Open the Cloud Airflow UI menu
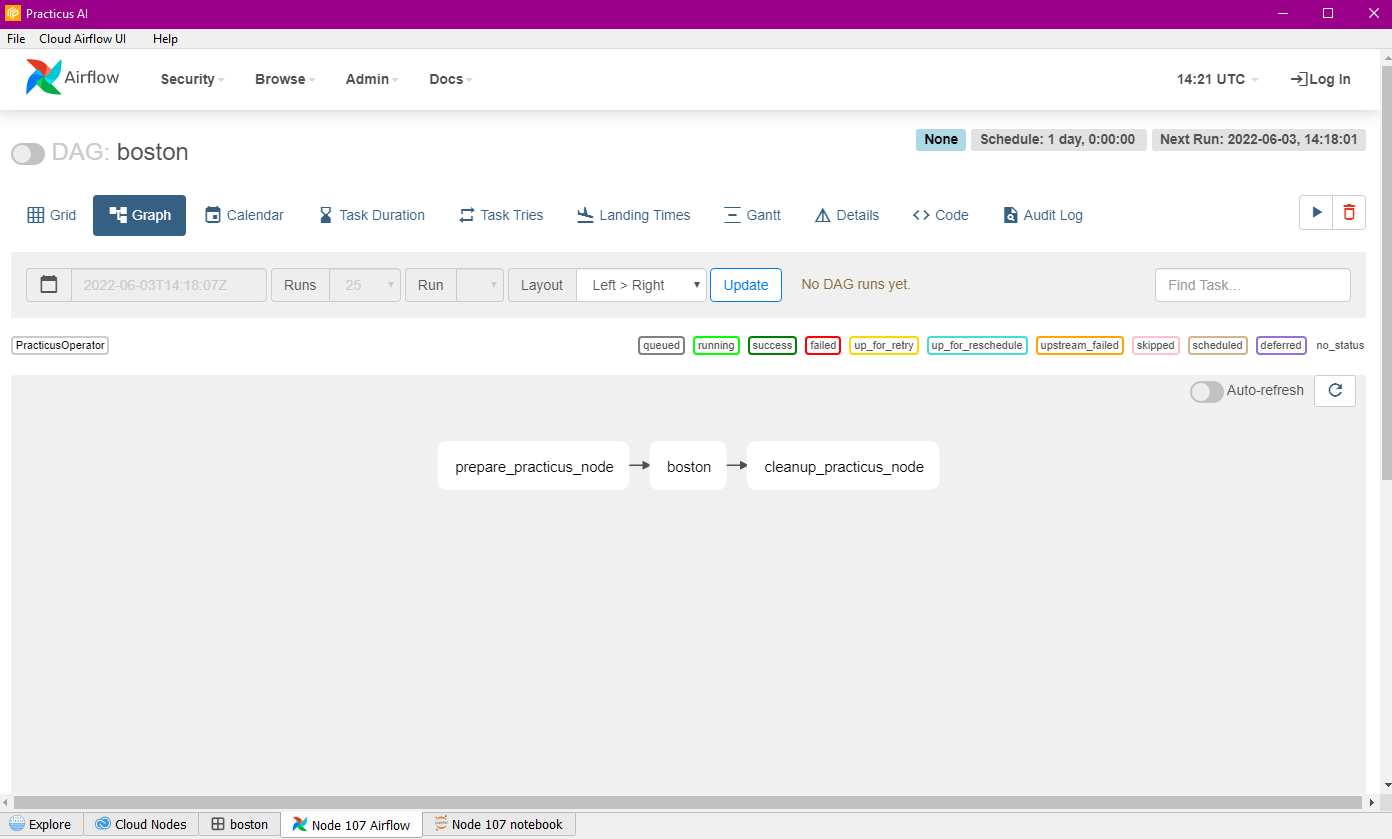 82,39
